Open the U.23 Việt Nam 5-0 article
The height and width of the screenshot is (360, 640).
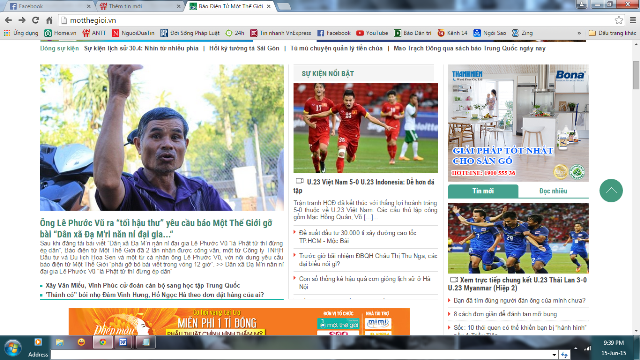tap(365, 186)
